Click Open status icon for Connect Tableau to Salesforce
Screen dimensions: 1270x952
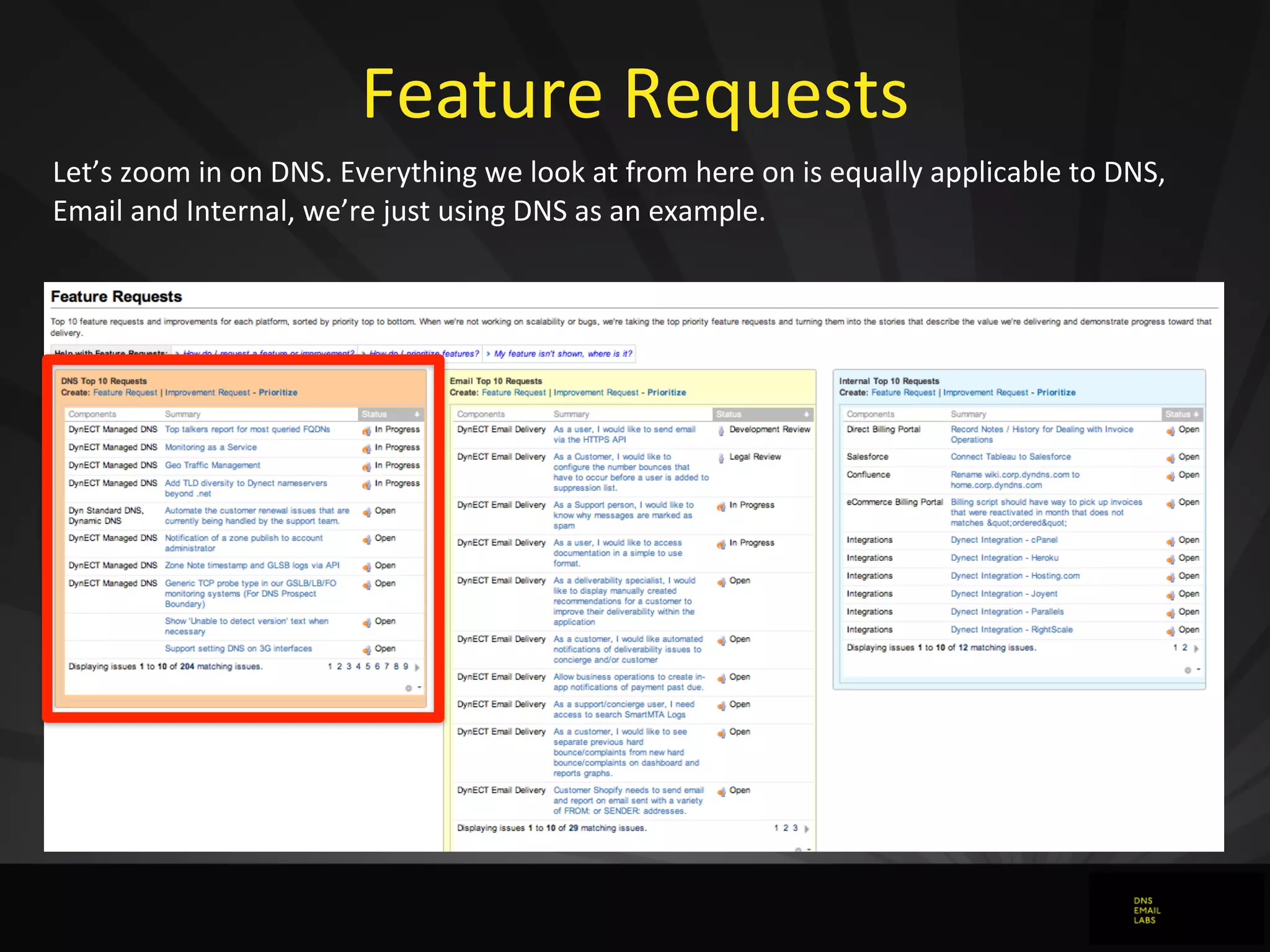click(1170, 458)
